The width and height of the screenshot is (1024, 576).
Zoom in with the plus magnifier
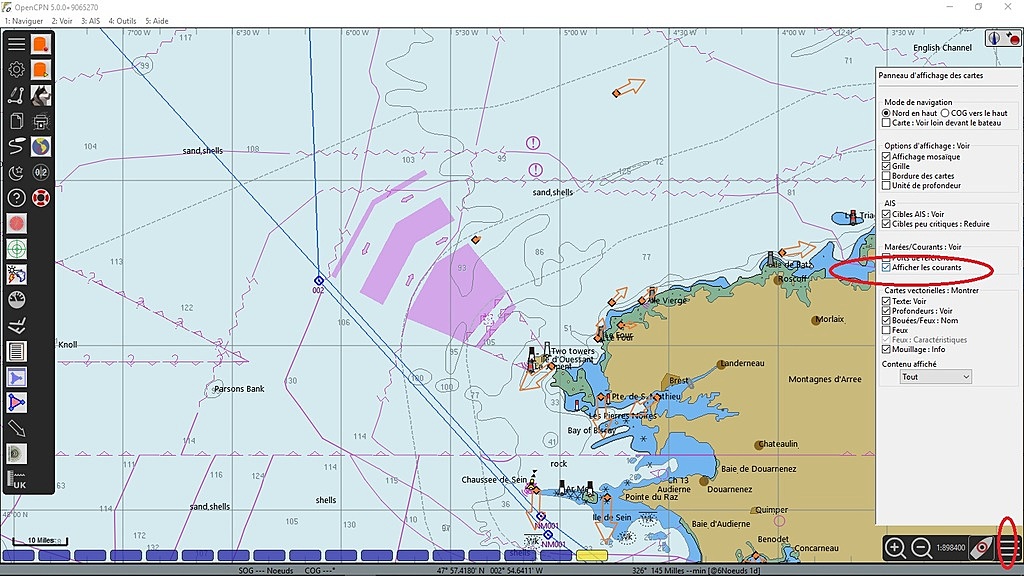[895, 548]
